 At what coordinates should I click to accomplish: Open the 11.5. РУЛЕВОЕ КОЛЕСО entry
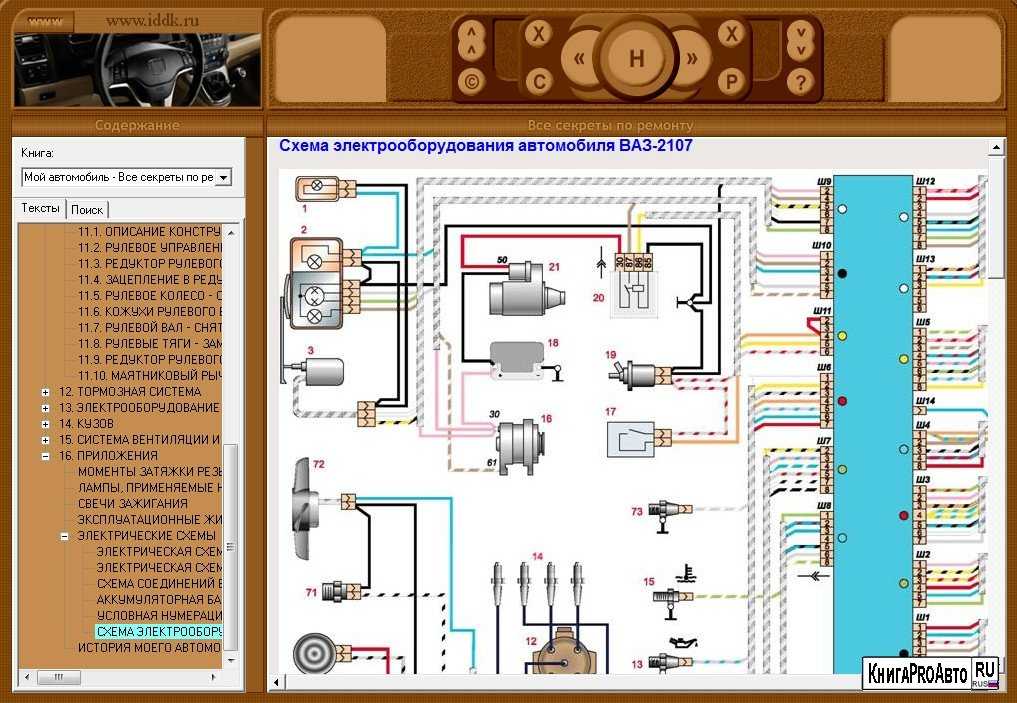149,296
